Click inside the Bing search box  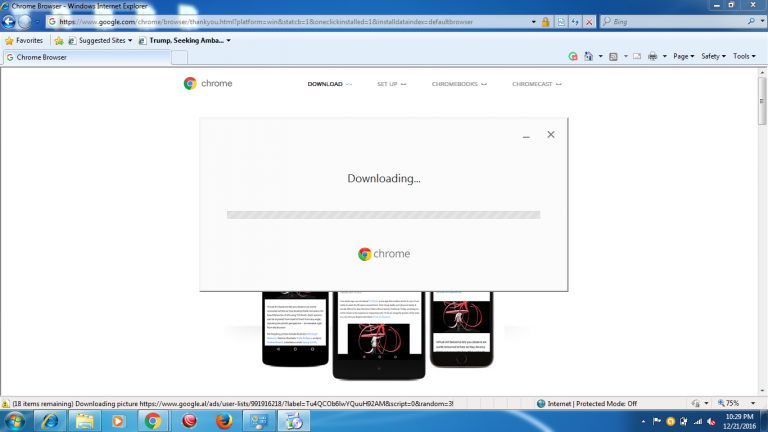click(670, 21)
